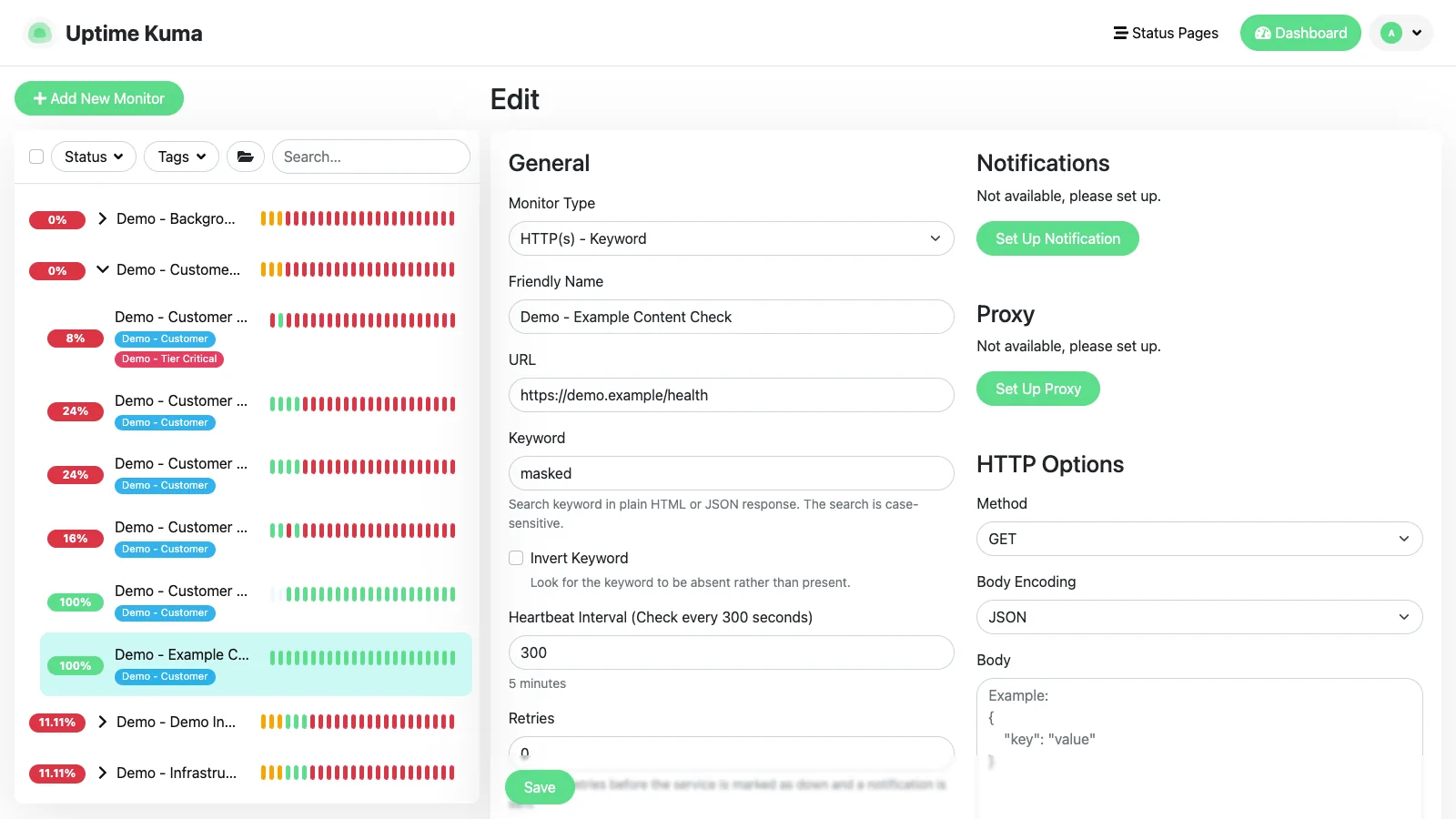Open the Status Pages link

1166,33
